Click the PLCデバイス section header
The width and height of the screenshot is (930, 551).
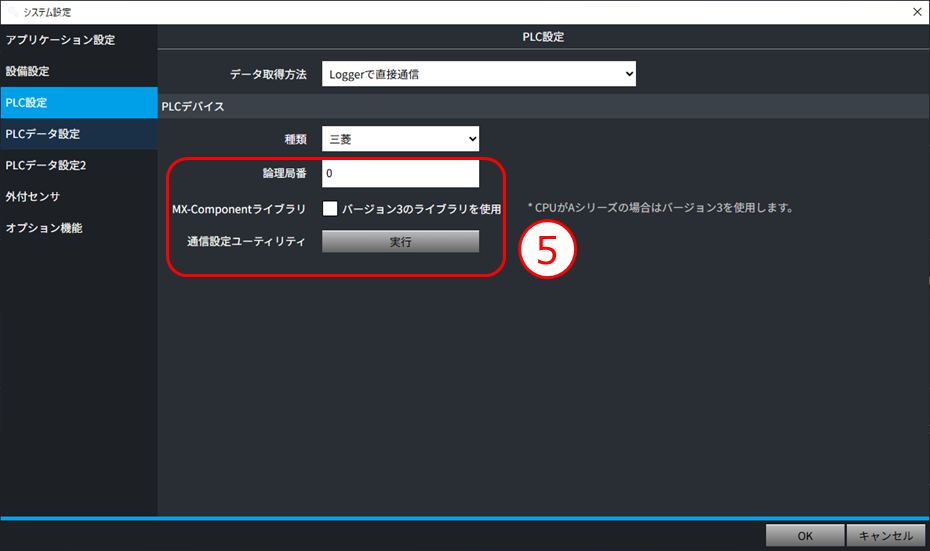pyautogui.click(x=193, y=106)
